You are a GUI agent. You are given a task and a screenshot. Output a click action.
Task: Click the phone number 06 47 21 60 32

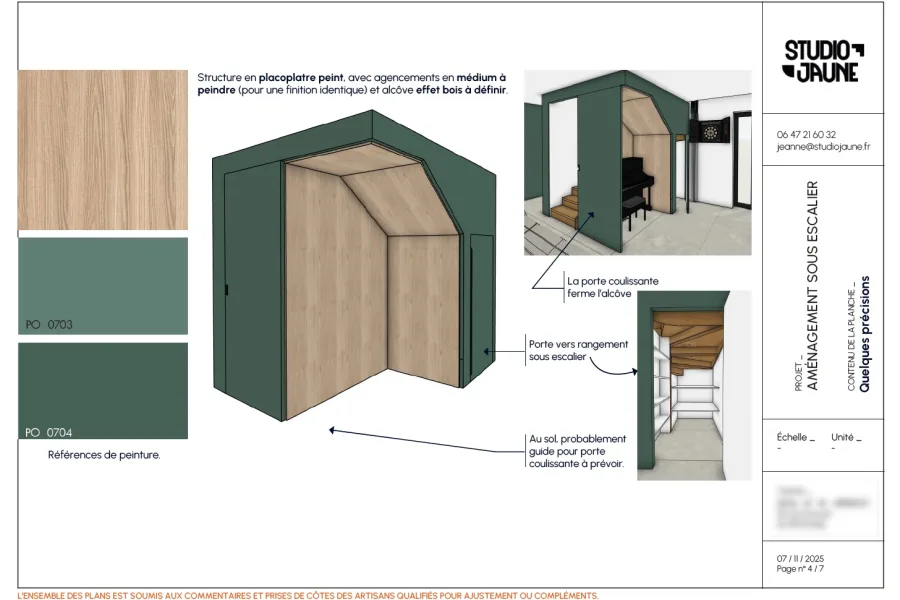(806, 134)
